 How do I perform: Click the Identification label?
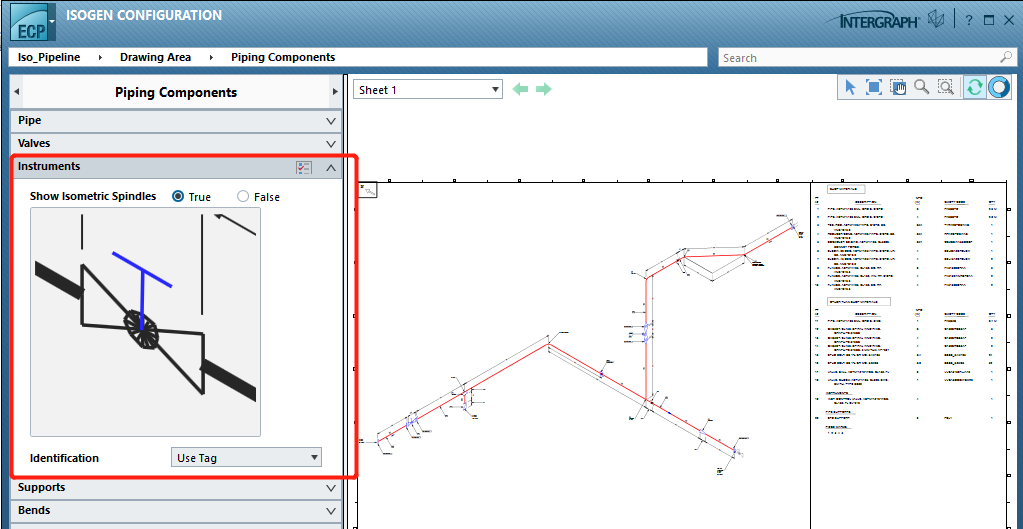65,458
